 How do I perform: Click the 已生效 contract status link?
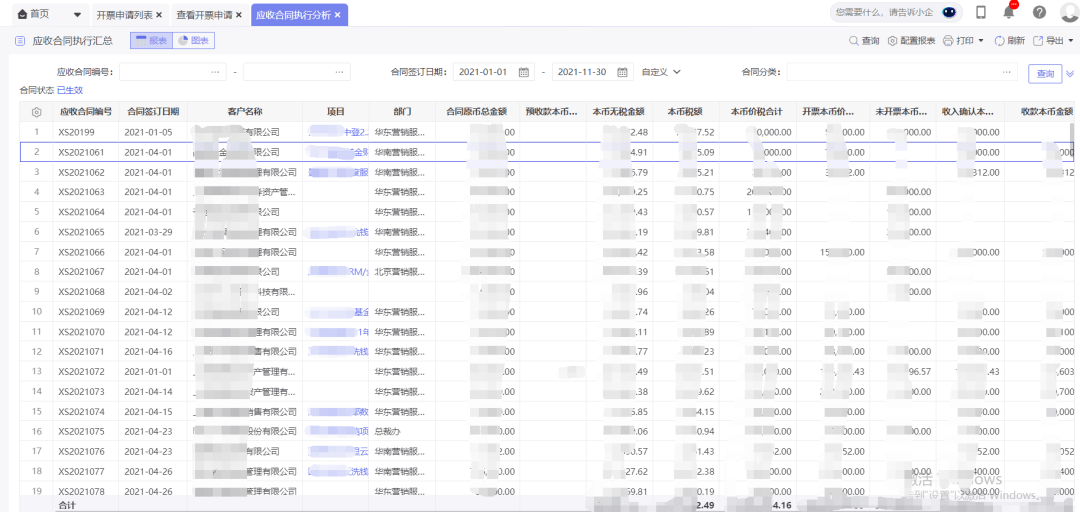click(x=70, y=90)
